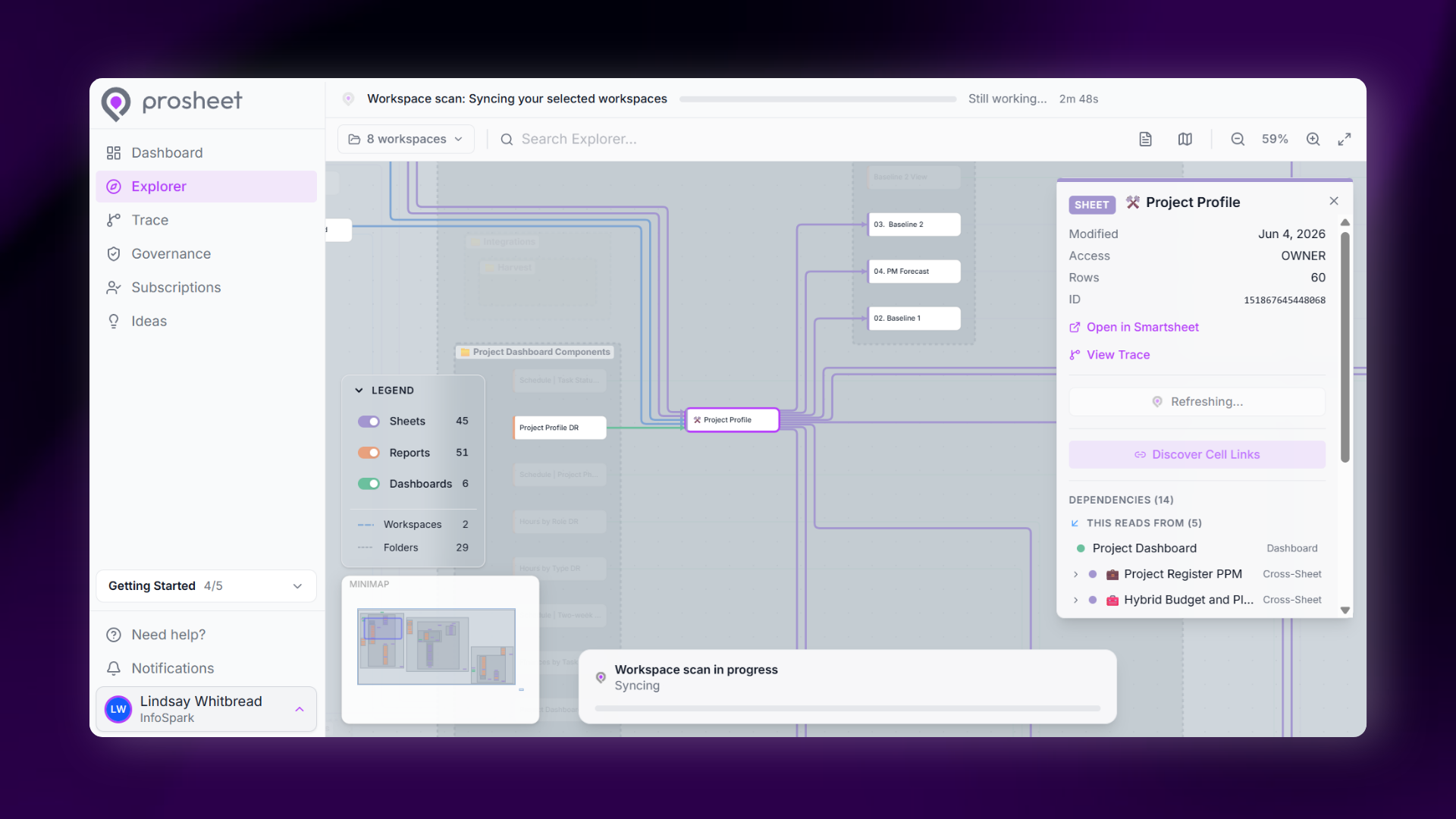This screenshot has height=819, width=1456.
Task: Open the 8 workspaces dropdown
Action: coord(406,139)
